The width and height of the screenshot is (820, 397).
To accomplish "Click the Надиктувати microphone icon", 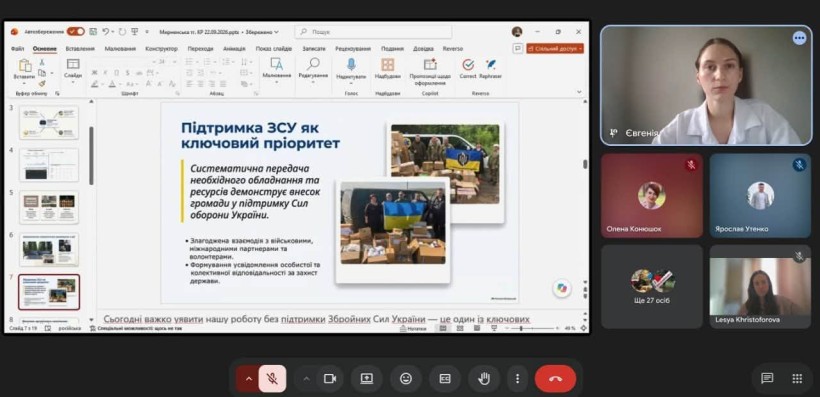I will pos(351,64).
